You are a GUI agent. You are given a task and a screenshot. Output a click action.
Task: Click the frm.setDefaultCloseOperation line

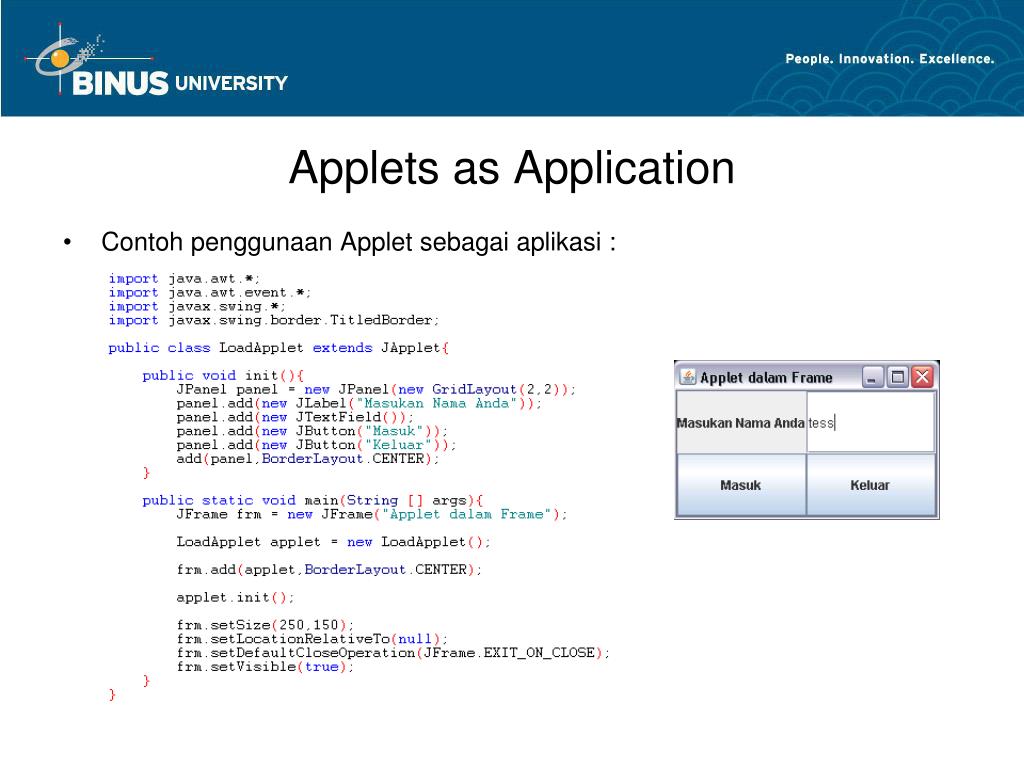[x=393, y=652]
